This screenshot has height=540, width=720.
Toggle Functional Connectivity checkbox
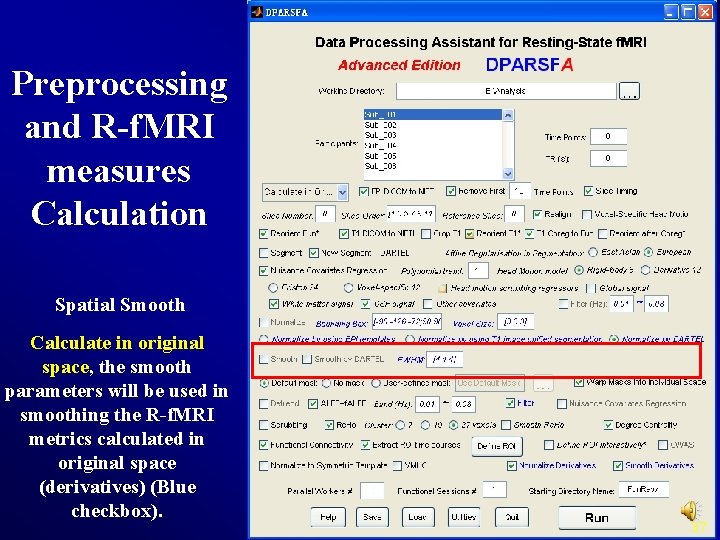tap(264, 444)
